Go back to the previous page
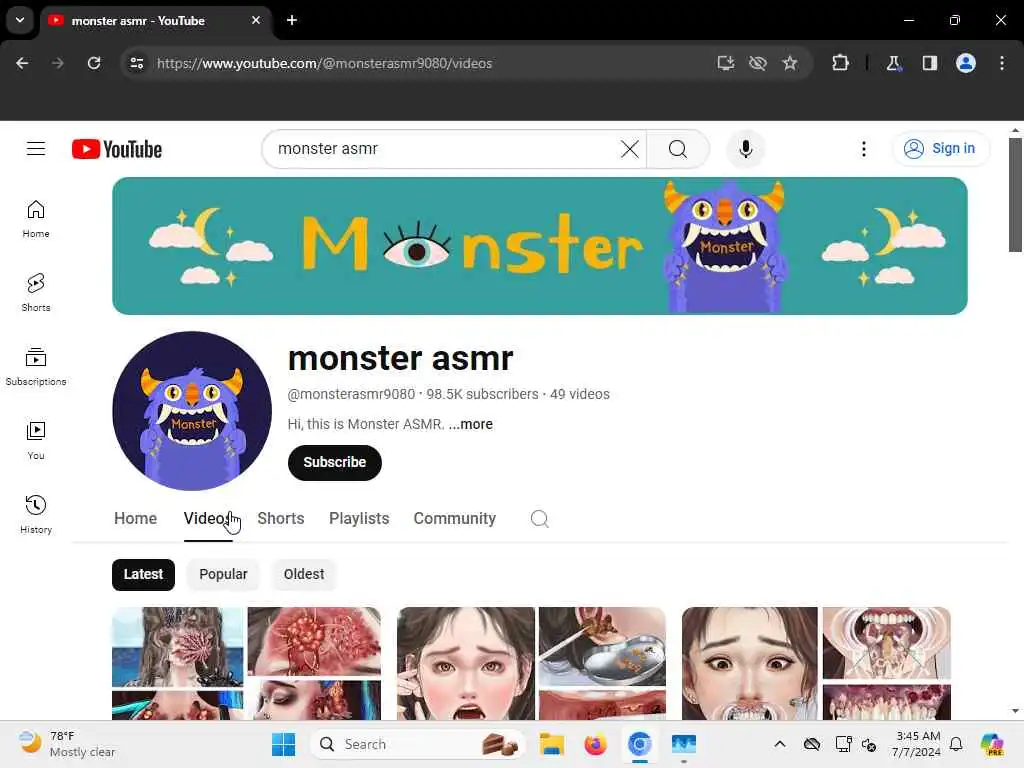This screenshot has width=1024, height=768. [x=22, y=63]
